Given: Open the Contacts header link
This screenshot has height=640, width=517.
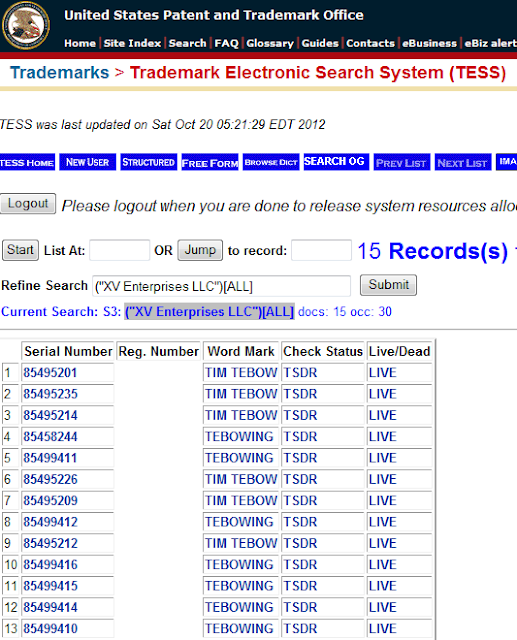Looking at the screenshot, I should click(x=371, y=43).
